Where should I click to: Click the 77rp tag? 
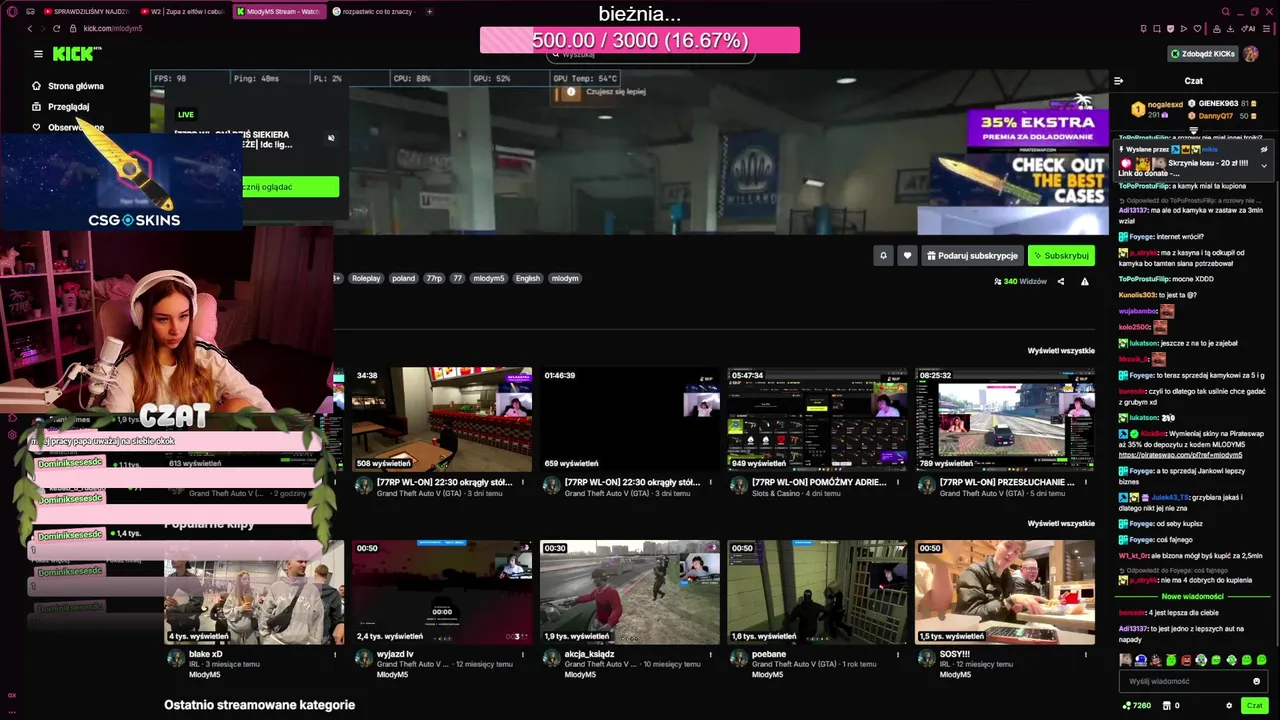(434, 279)
